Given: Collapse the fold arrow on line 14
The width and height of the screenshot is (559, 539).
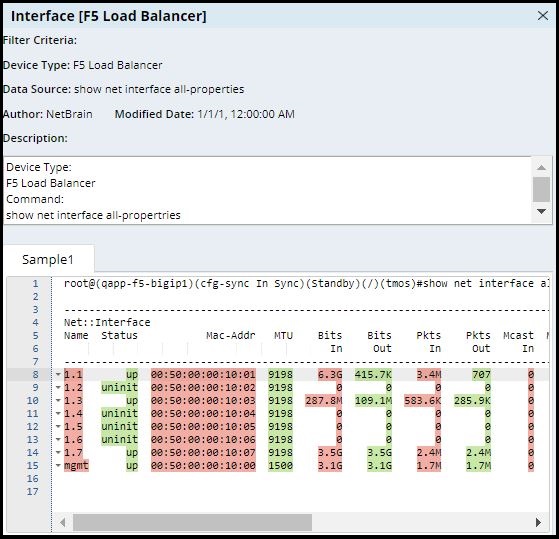Looking at the screenshot, I should point(58,452).
